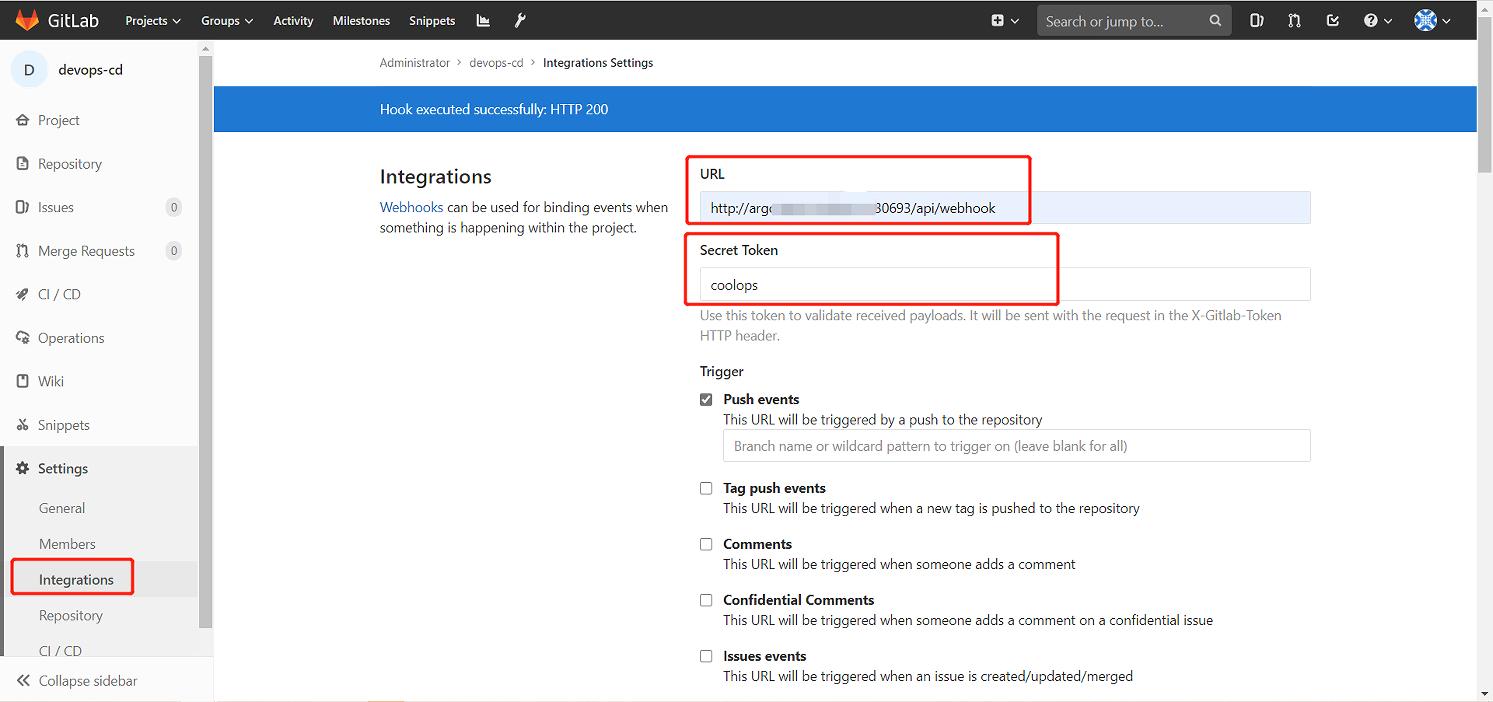The height and width of the screenshot is (702, 1493).
Task: Open the Admin area wrench icon
Action: pyautogui.click(x=520, y=20)
